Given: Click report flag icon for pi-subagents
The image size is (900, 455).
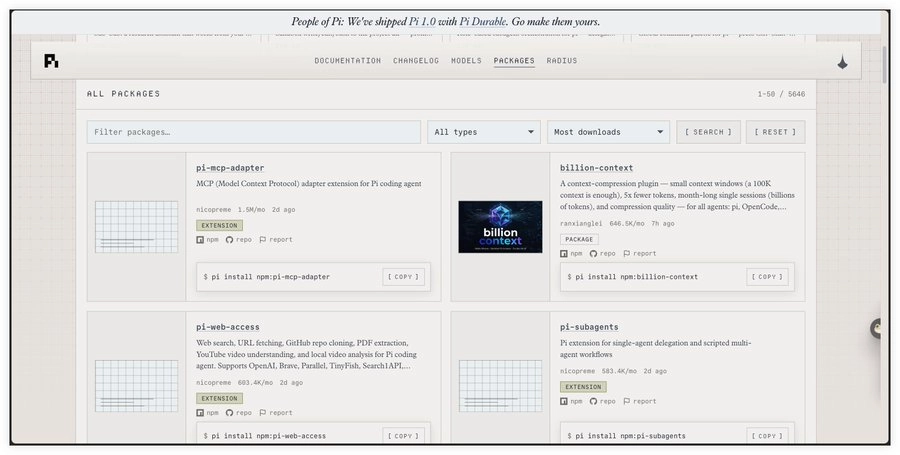Looking at the screenshot, I should (x=626, y=402).
